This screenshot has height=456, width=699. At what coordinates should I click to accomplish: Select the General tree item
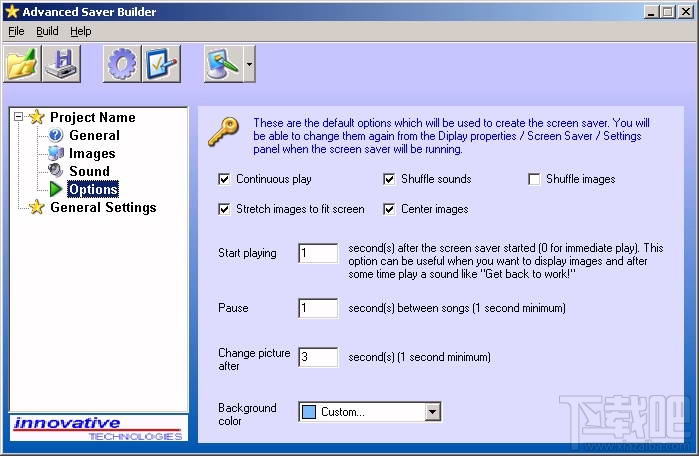95,135
